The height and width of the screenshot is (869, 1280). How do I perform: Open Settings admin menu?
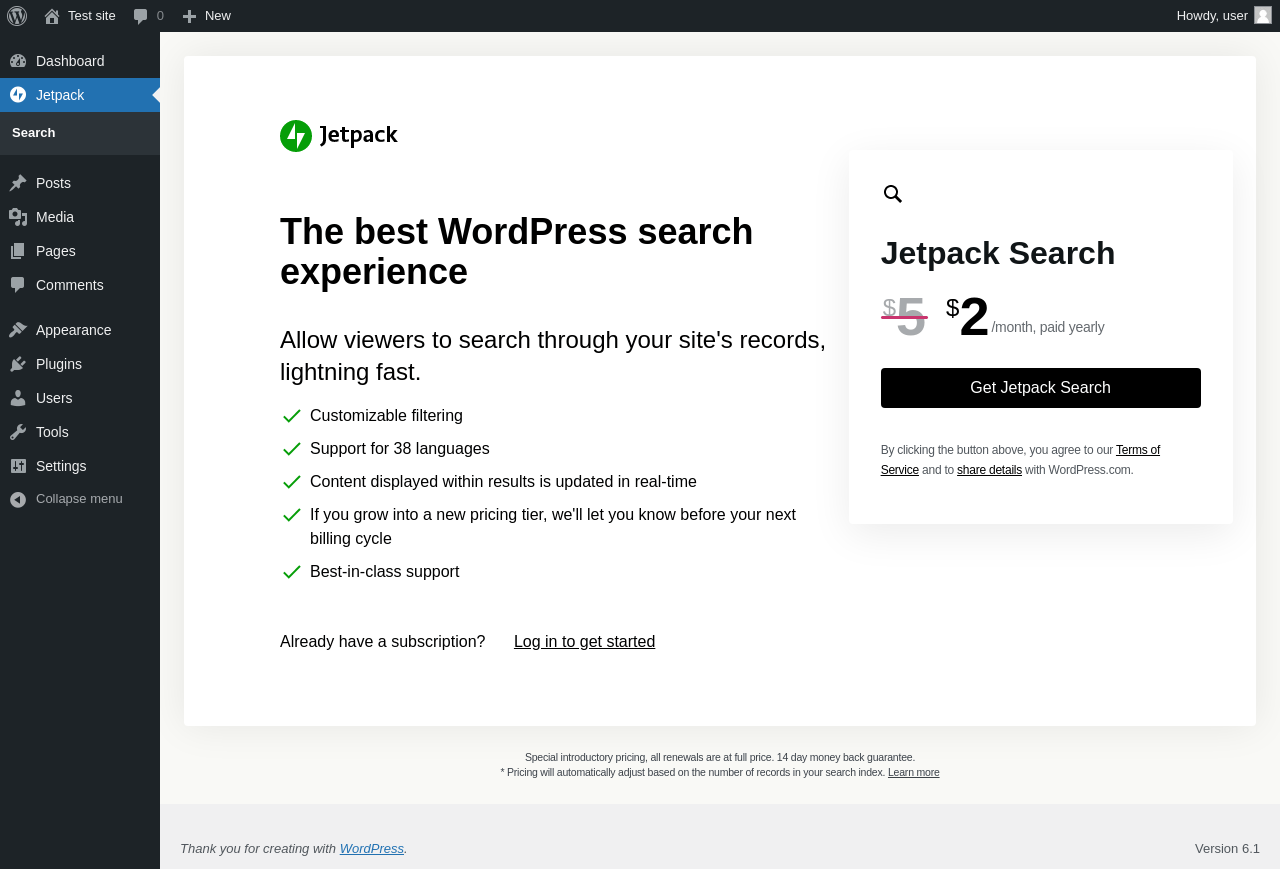click(80, 466)
